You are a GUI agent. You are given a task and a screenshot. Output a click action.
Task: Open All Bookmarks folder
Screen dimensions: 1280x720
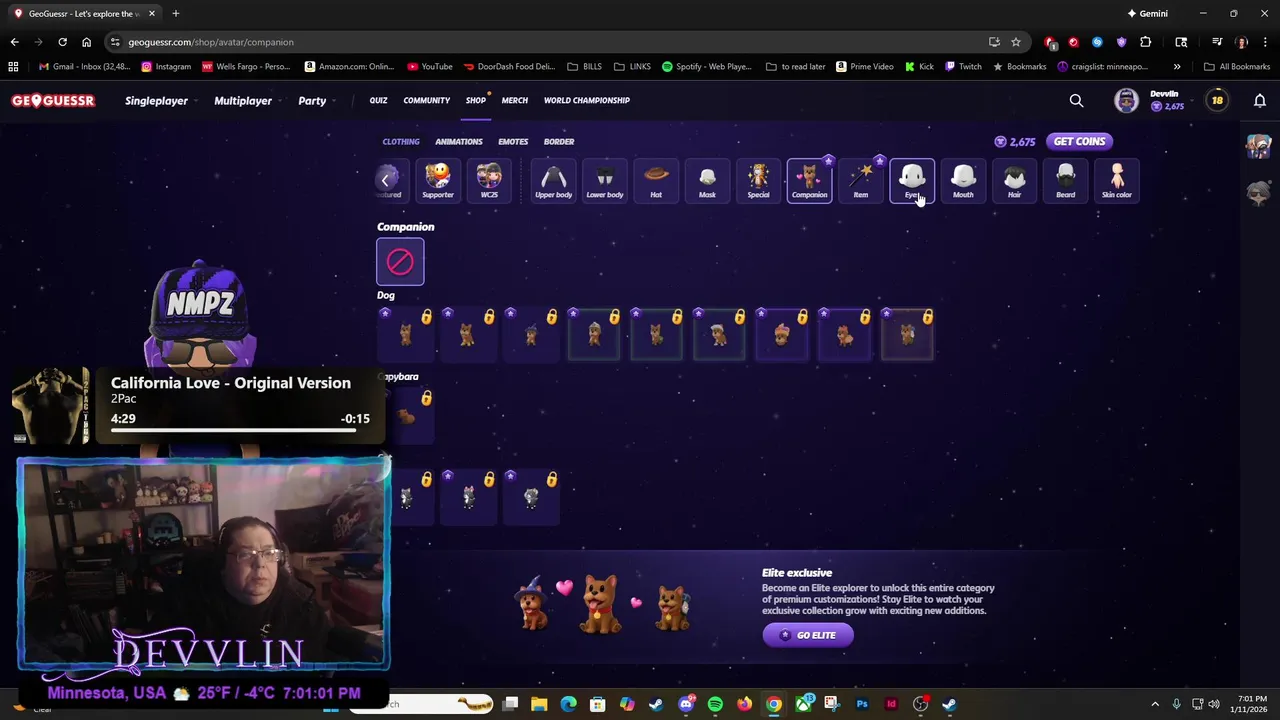click(x=1237, y=67)
